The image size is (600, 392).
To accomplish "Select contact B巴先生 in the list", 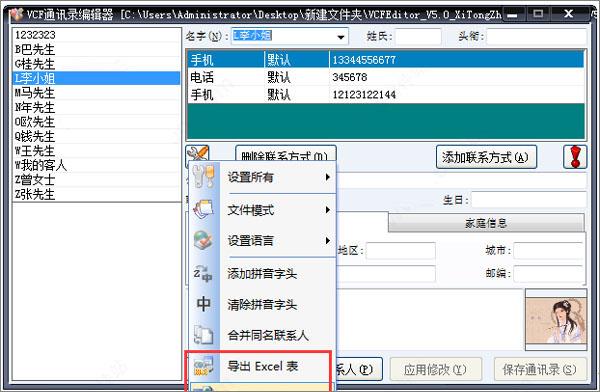I will pyautogui.click(x=96, y=49).
